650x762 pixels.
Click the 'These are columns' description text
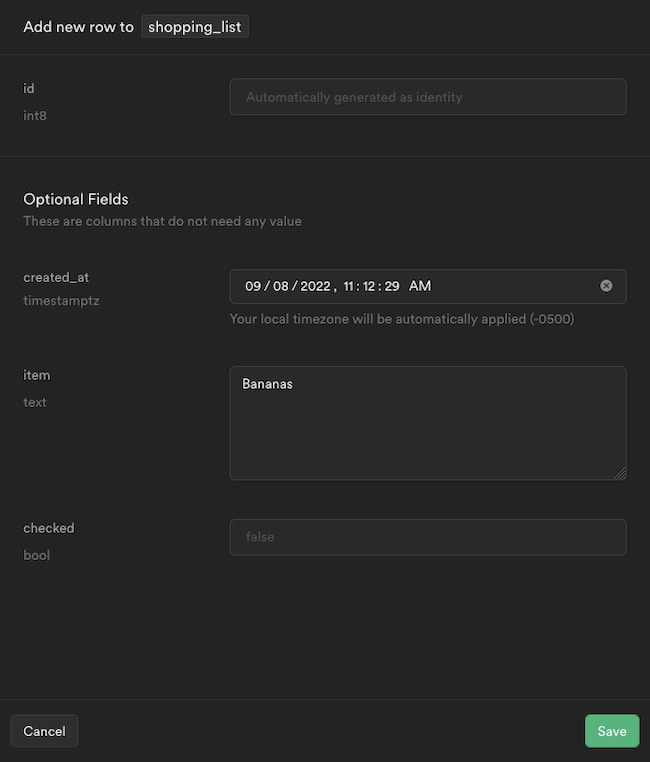click(x=162, y=222)
